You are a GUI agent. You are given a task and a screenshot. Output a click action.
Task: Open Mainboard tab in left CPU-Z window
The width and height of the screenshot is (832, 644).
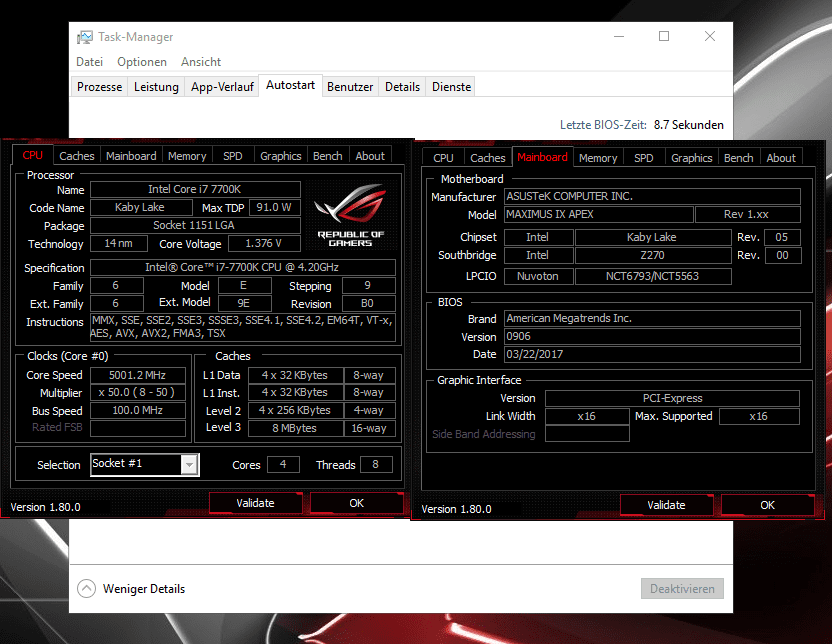pos(131,156)
